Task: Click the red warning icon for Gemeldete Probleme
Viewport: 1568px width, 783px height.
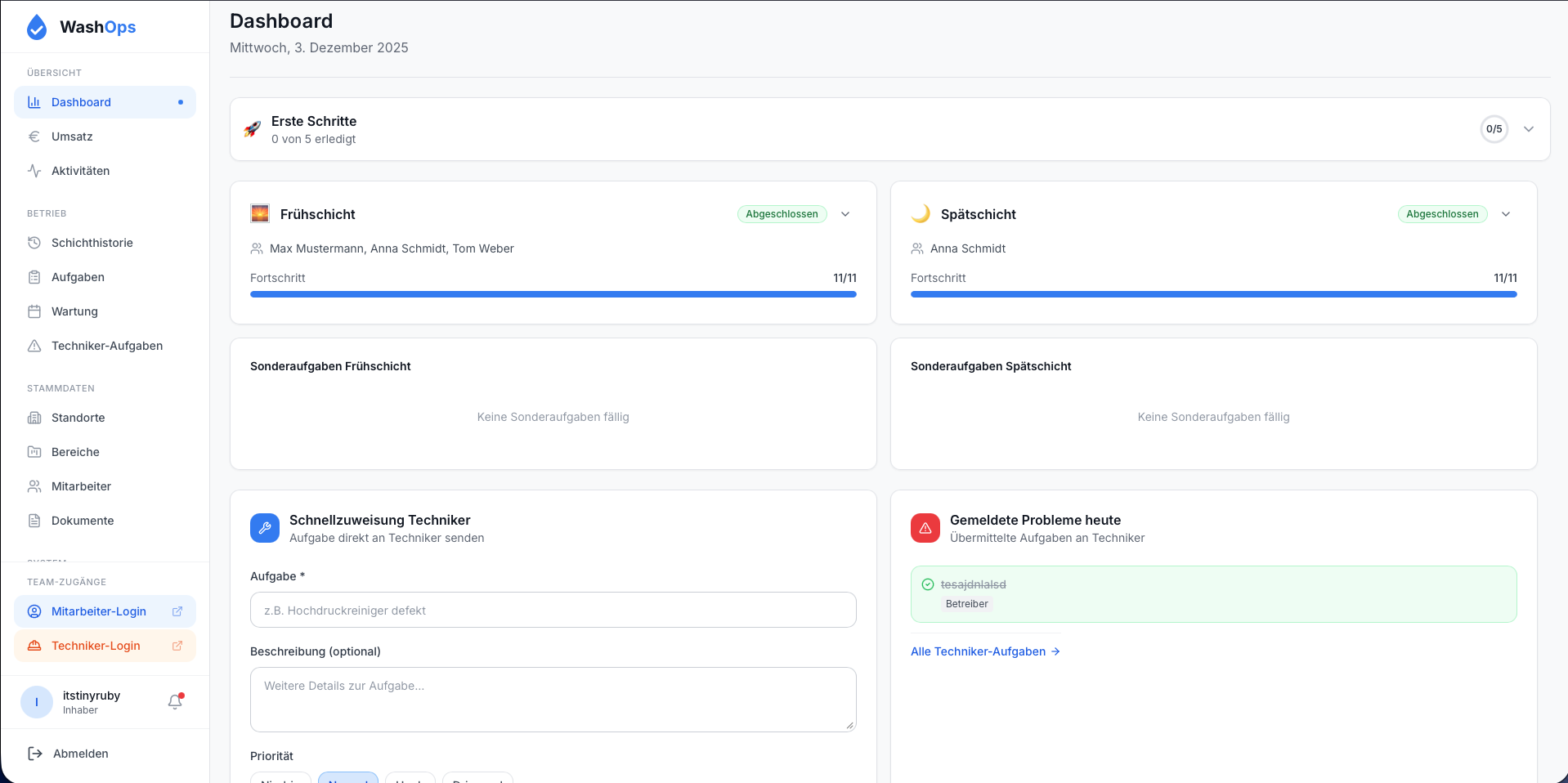Action: point(925,528)
